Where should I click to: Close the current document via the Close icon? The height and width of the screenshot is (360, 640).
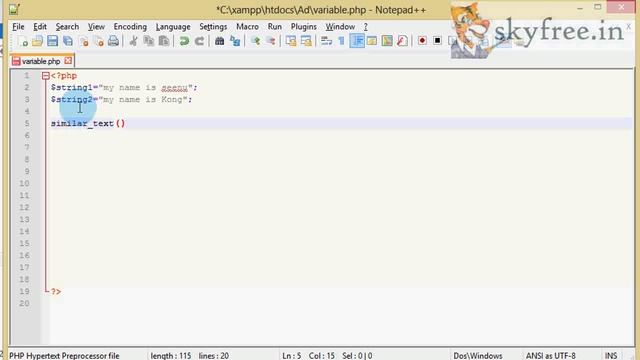[84, 41]
